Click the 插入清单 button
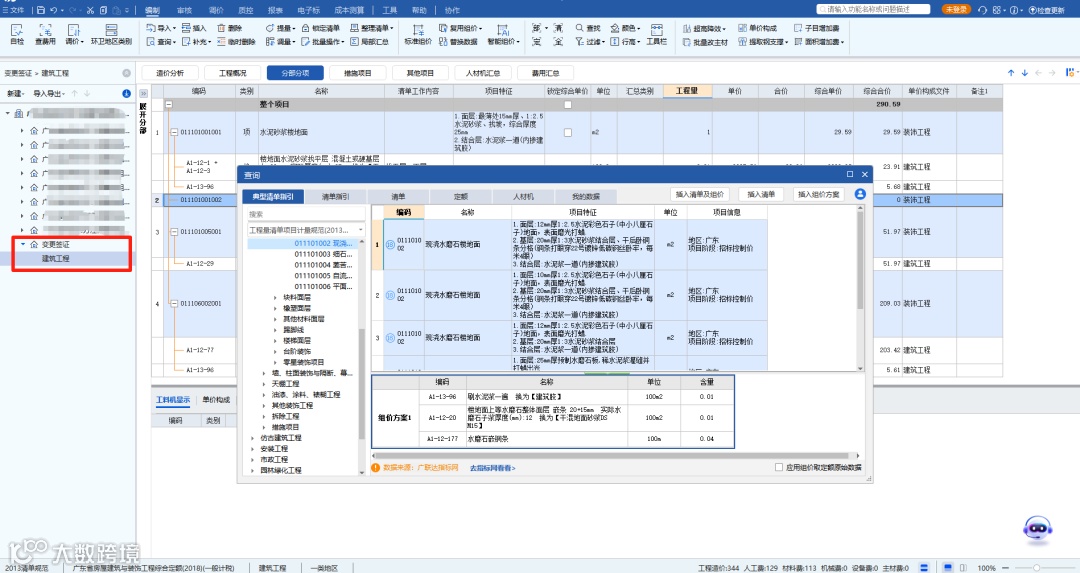The image size is (1080, 573). [x=761, y=194]
